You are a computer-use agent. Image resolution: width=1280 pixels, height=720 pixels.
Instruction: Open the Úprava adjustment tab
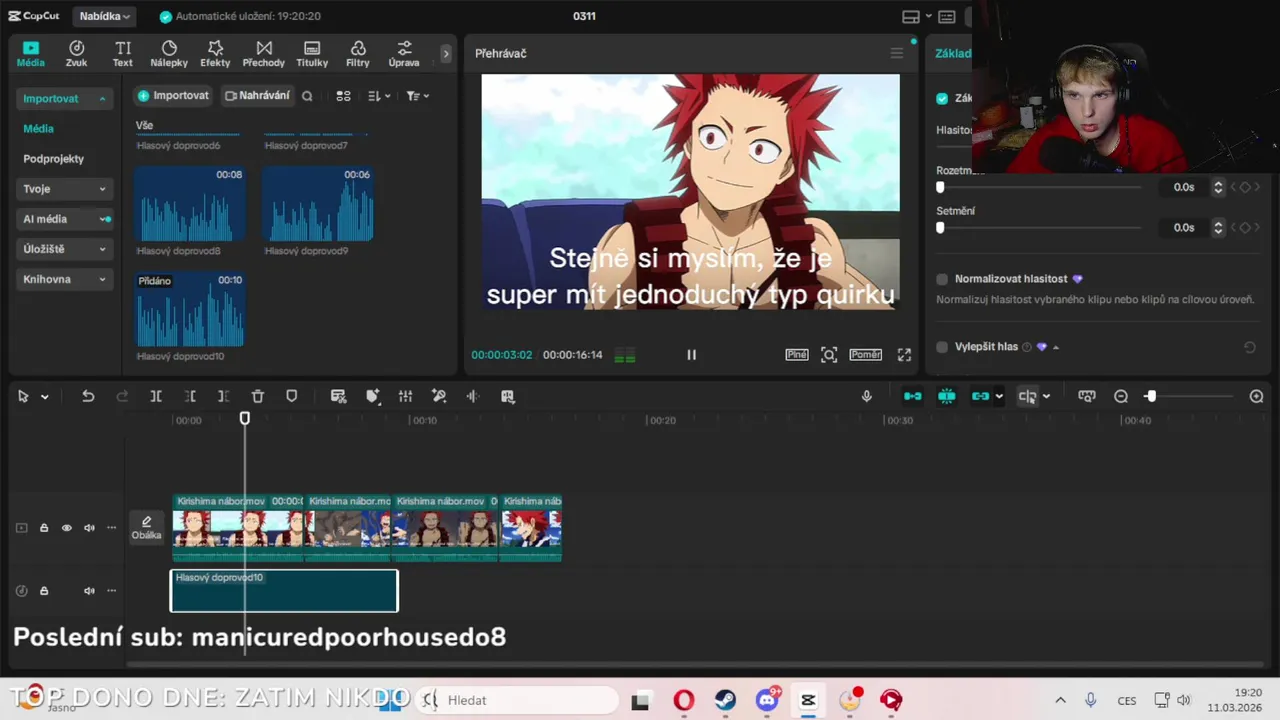(x=404, y=54)
